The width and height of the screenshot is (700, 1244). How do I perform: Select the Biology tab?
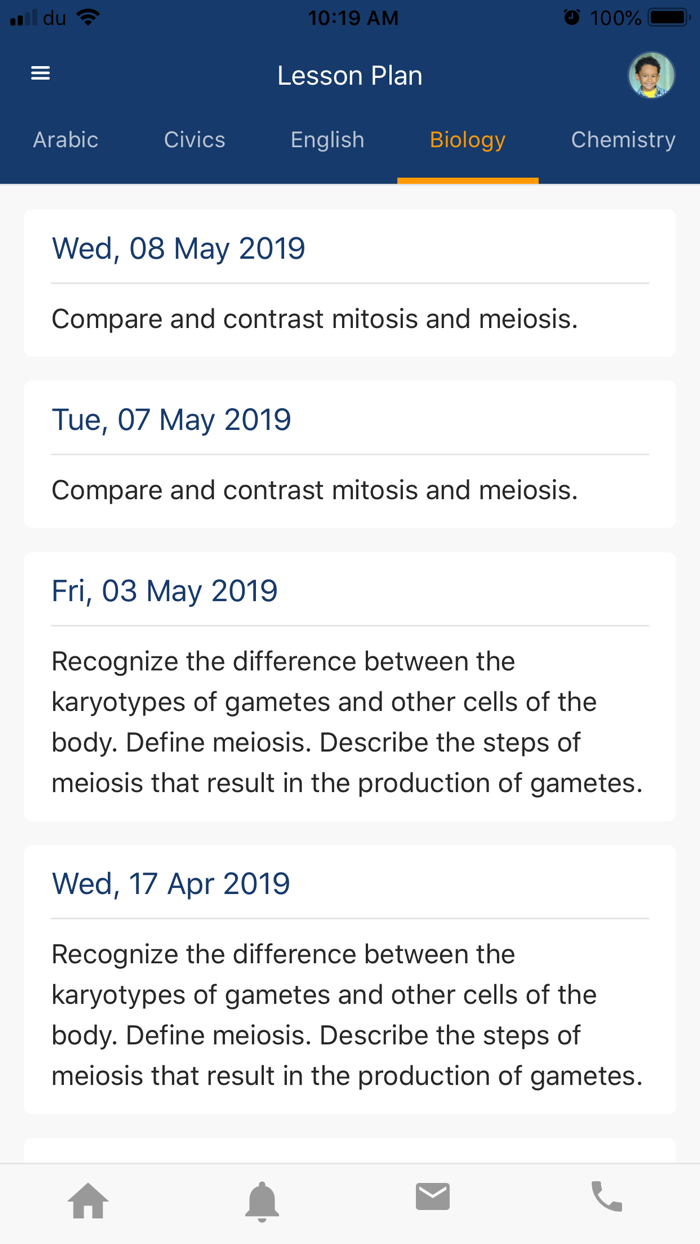pos(468,140)
